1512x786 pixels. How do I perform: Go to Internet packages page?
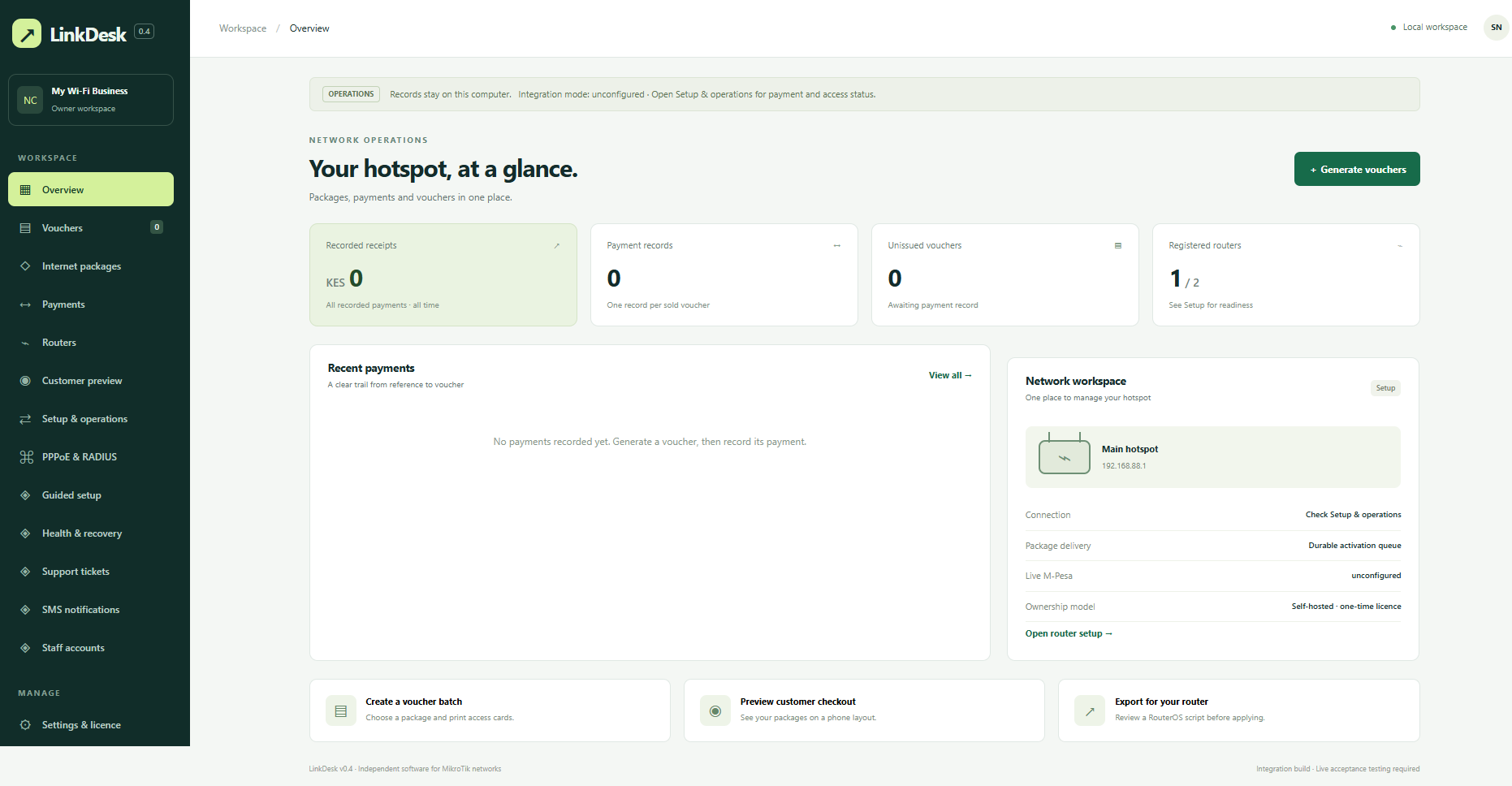91,266
